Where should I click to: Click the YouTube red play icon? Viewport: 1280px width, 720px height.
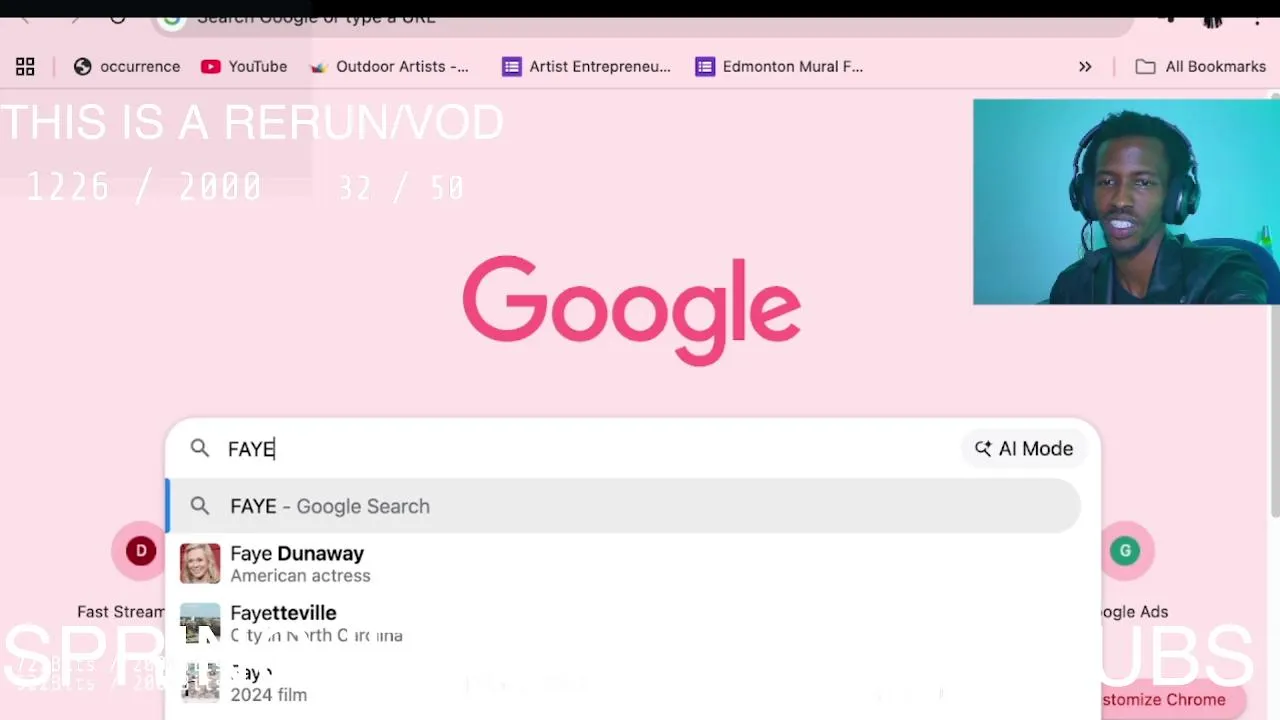point(210,67)
